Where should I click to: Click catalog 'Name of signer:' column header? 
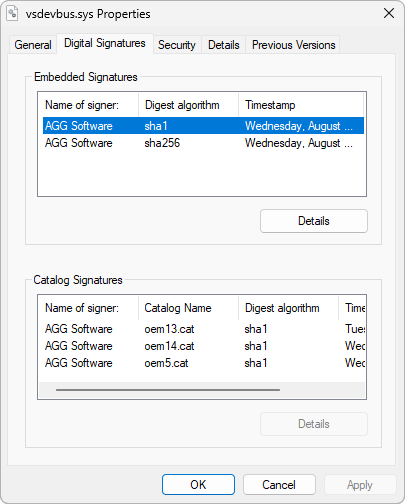pos(88,308)
